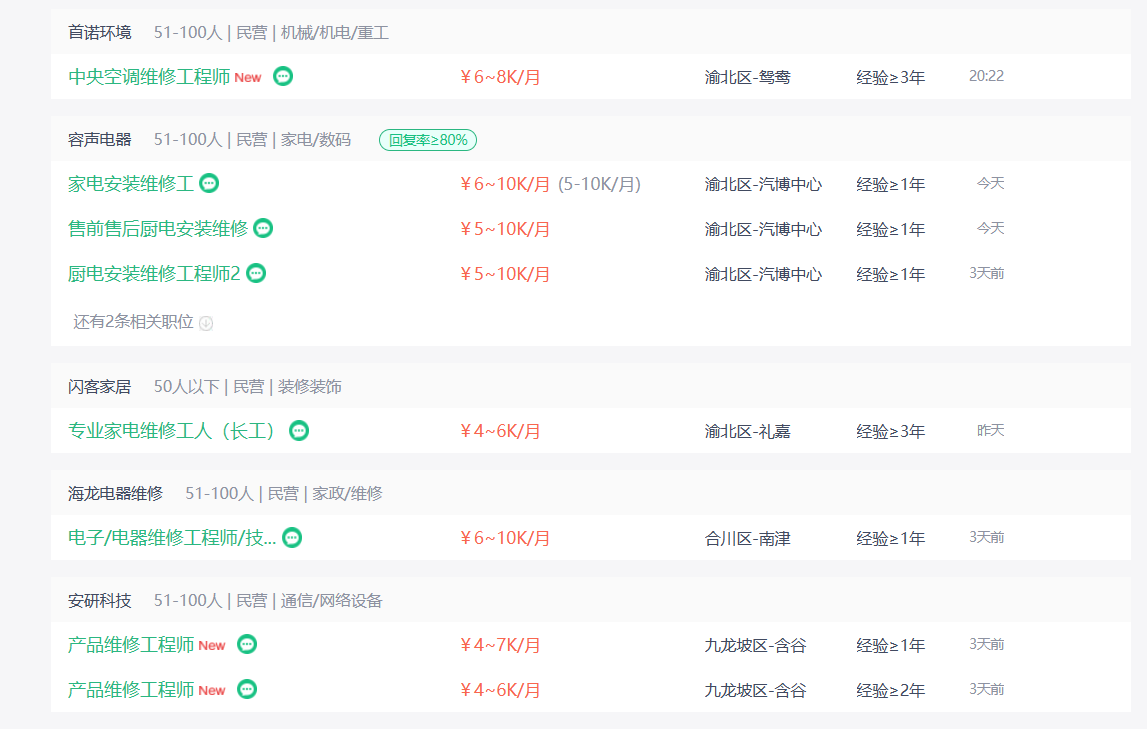
Task: Start chat for 专业家电维修工人（长工）
Action: [299, 430]
